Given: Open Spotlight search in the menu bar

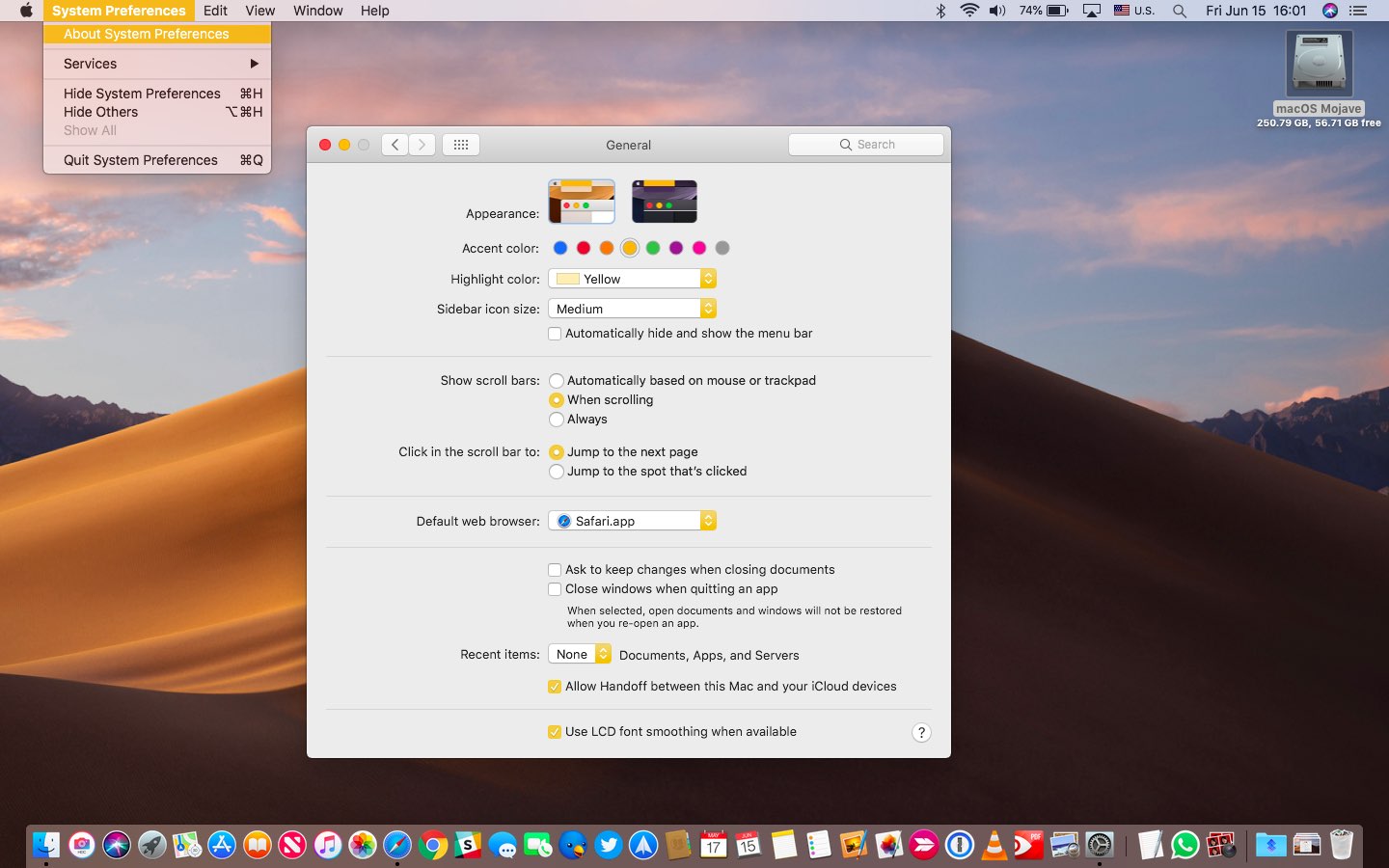Looking at the screenshot, I should 1179,11.
